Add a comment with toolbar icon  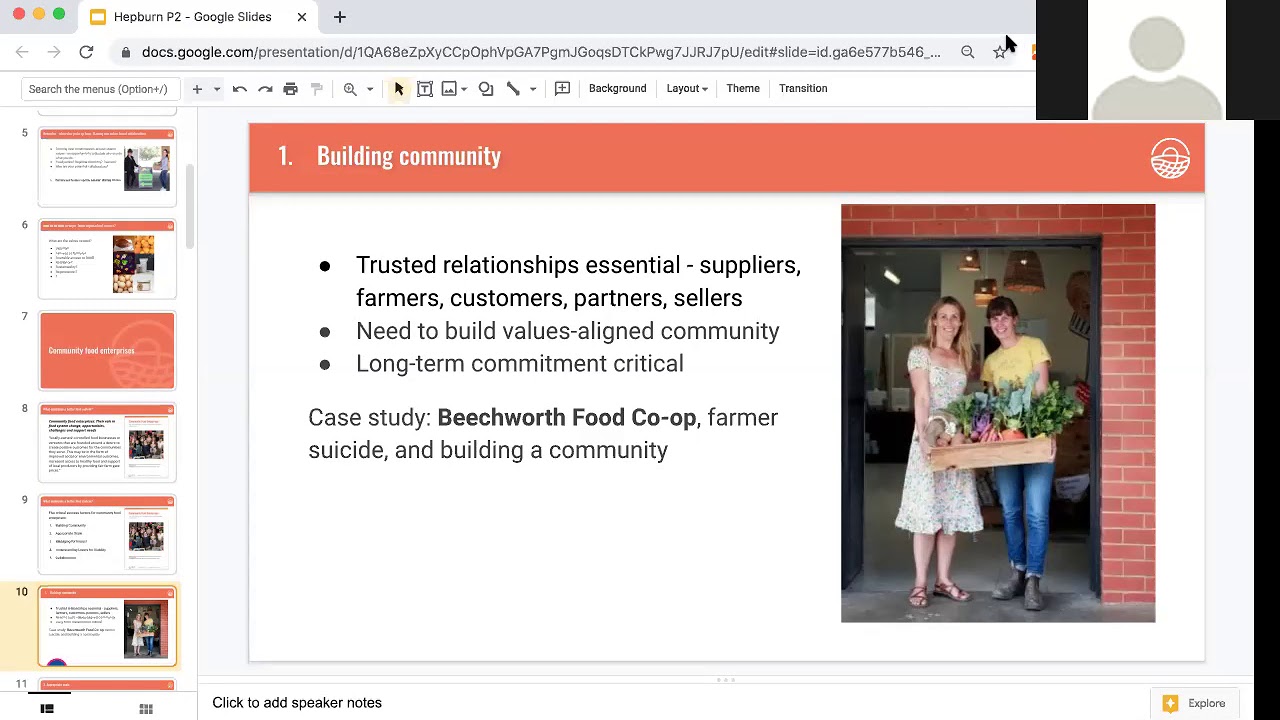click(x=562, y=89)
